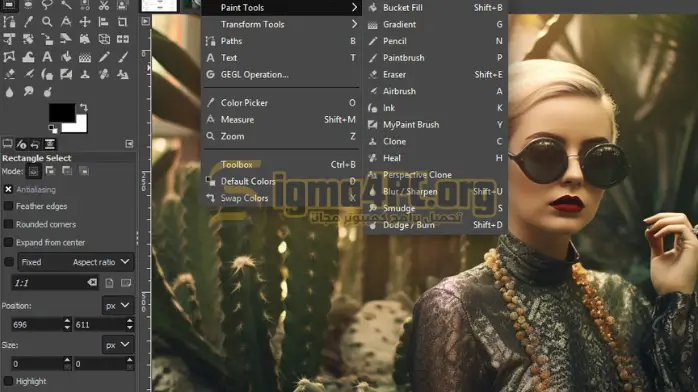Select the Blur/Sharpen droplet toolbox icon
Viewport: 698px width, 392px height.
(9, 92)
